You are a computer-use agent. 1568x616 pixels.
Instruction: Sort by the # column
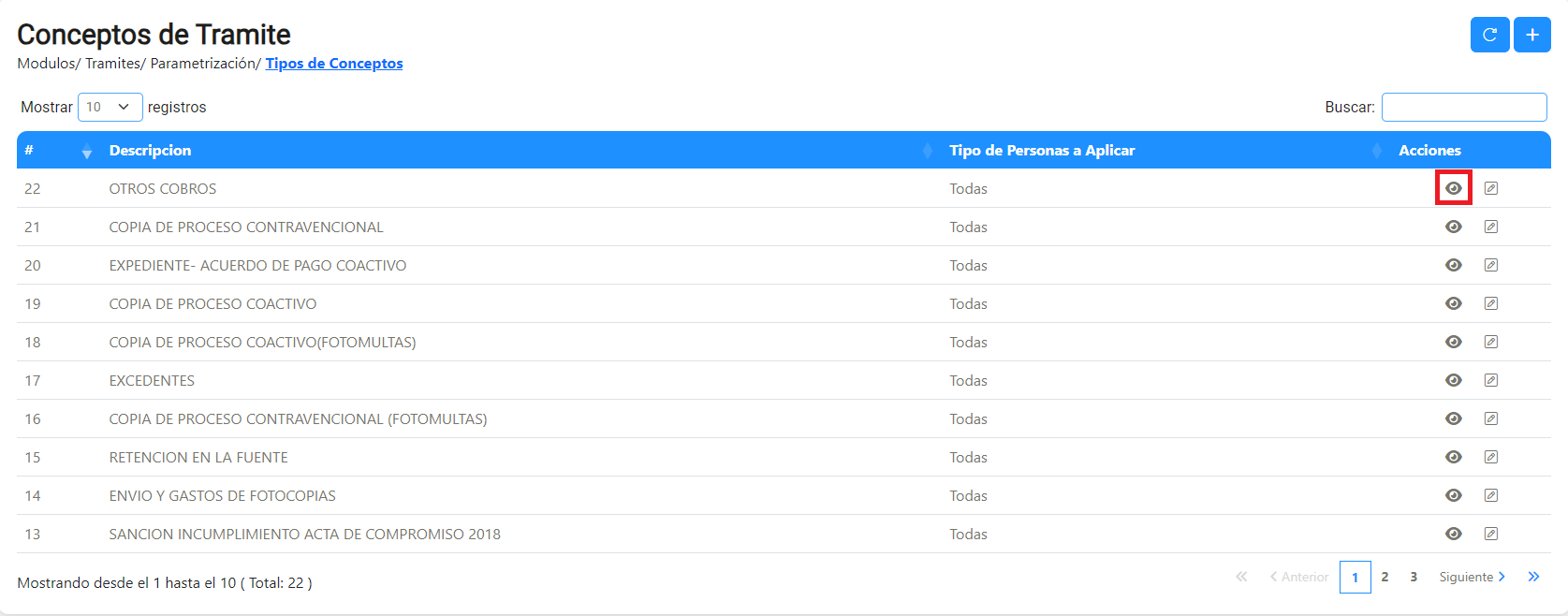(58, 150)
